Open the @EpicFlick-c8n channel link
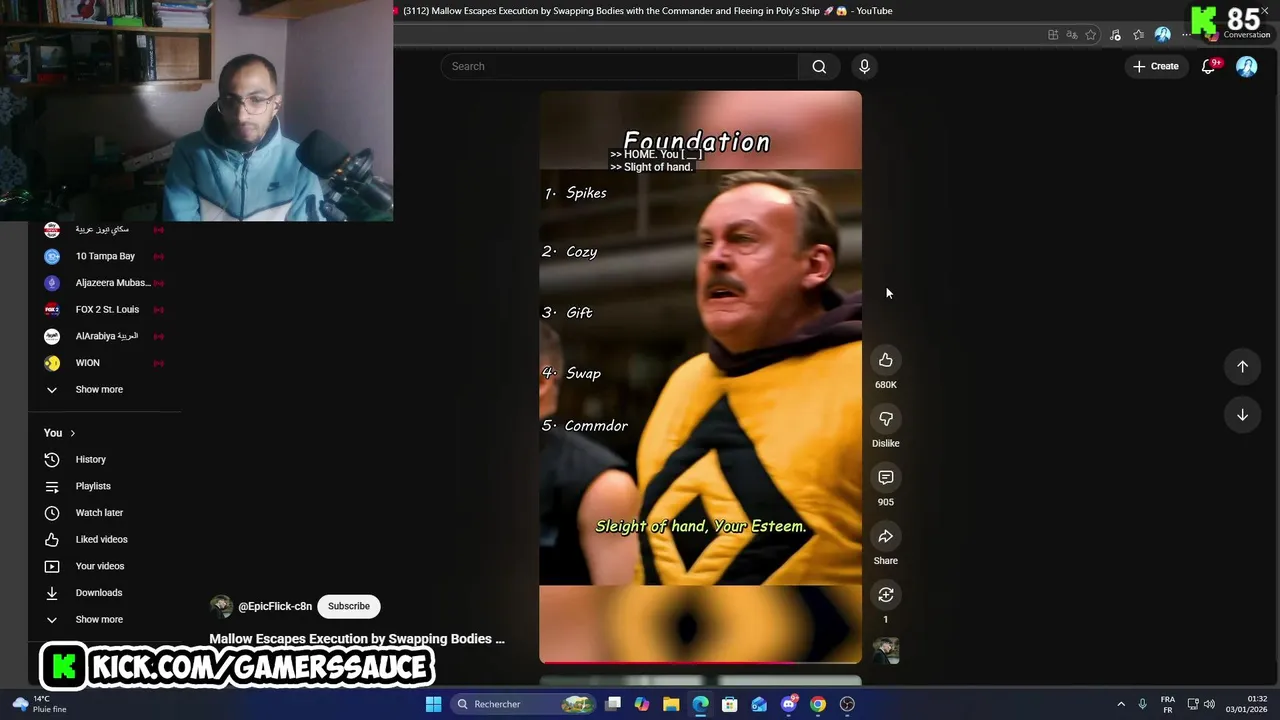Image resolution: width=1280 pixels, height=720 pixels. (275, 607)
